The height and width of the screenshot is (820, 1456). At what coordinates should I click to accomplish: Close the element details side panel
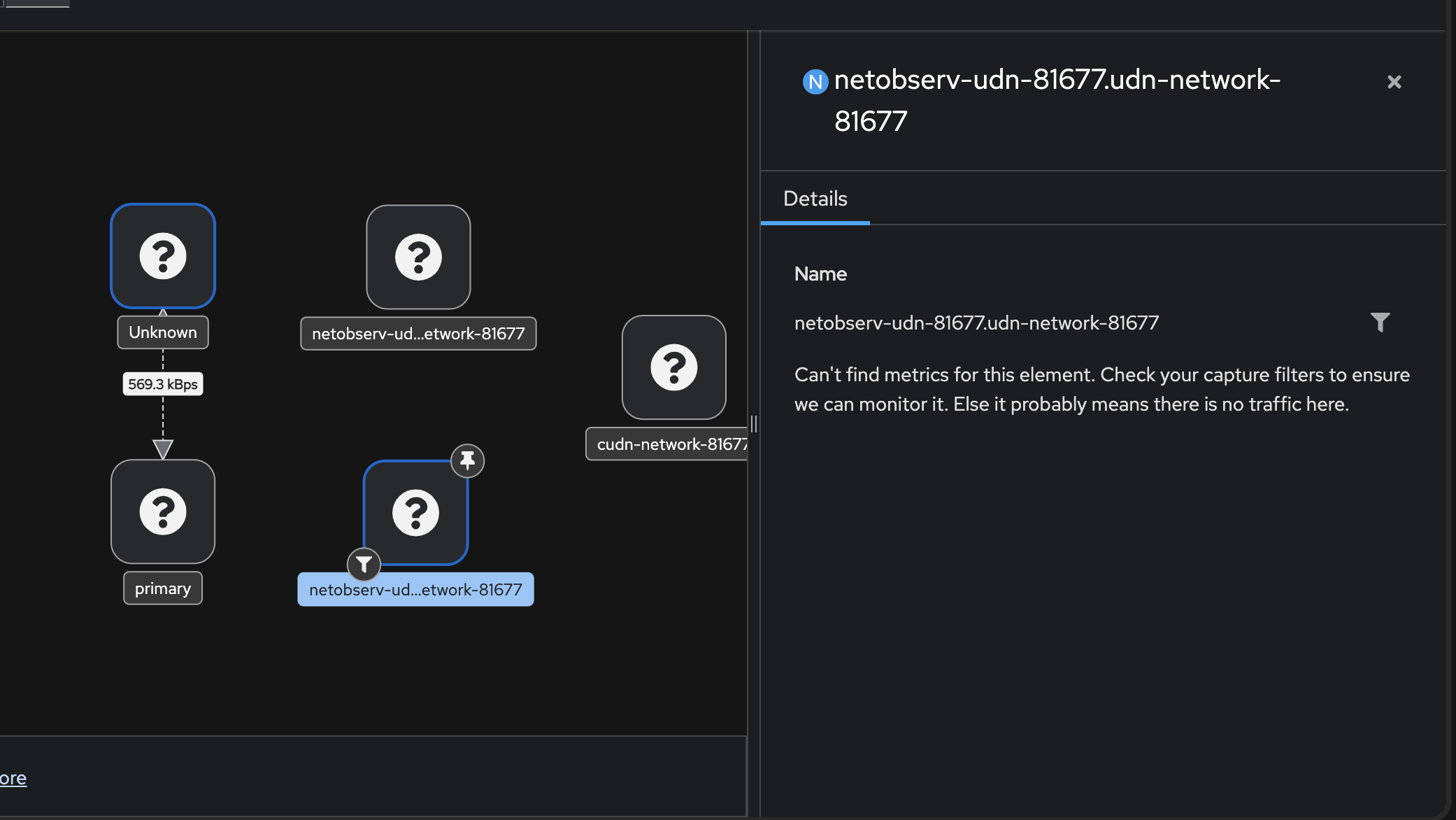(1394, 82)
